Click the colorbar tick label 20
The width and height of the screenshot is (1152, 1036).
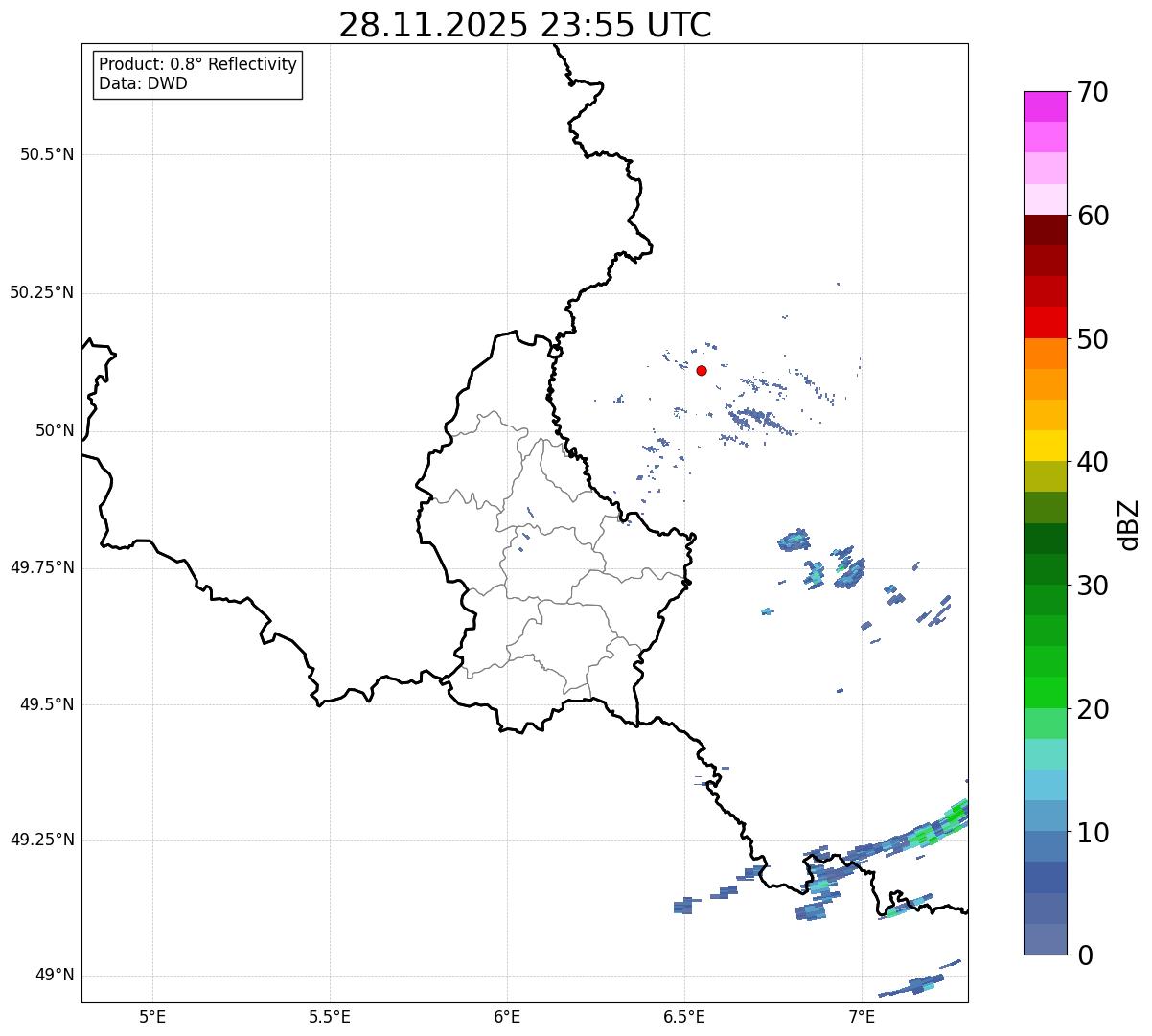[x=1093, y=709]
